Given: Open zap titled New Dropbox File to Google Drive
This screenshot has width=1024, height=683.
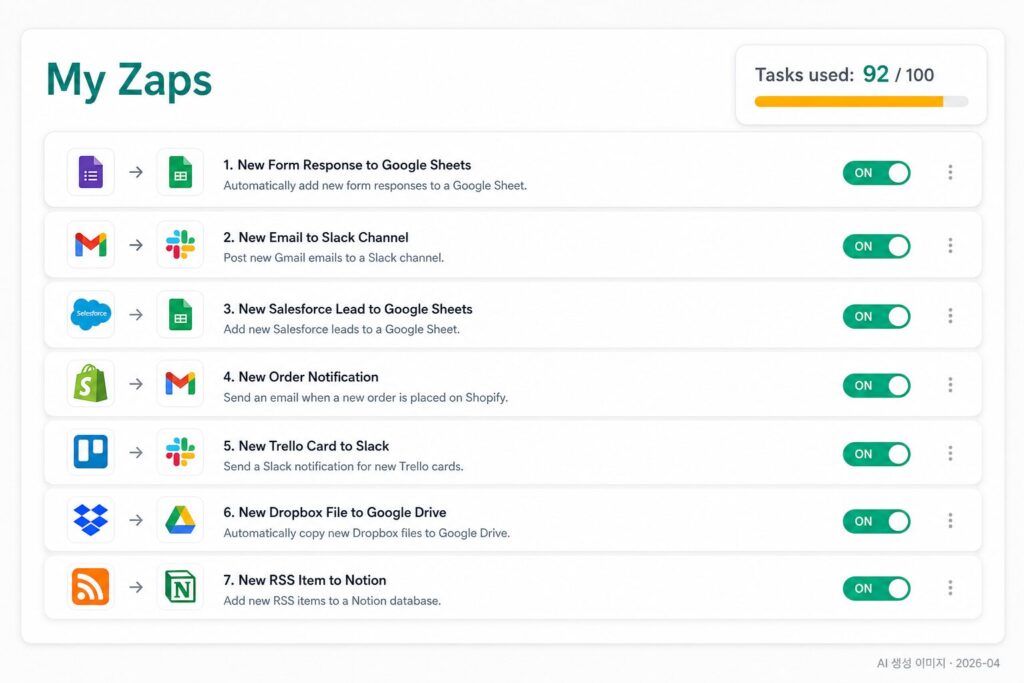Looking at the screenshot, I should (x=335, y=513).
